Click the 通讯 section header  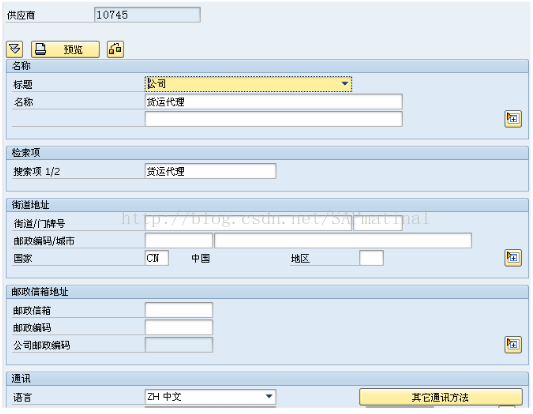click(x=267, y=379)
